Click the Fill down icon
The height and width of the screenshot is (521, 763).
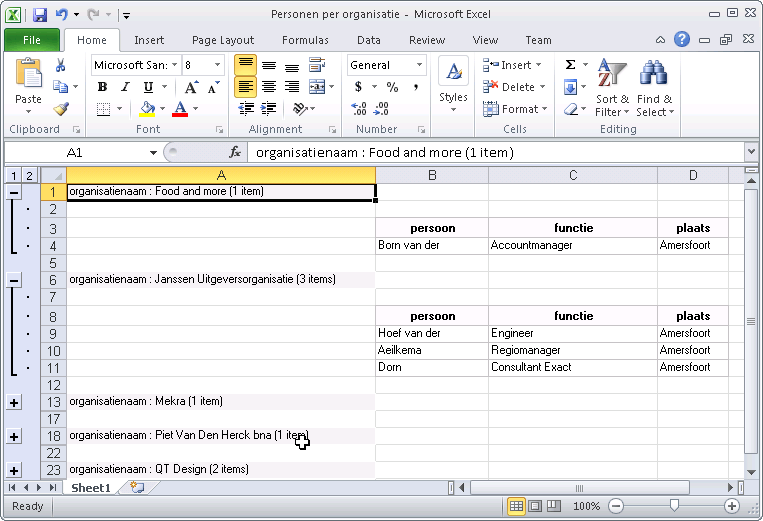(x=570, y=87)
